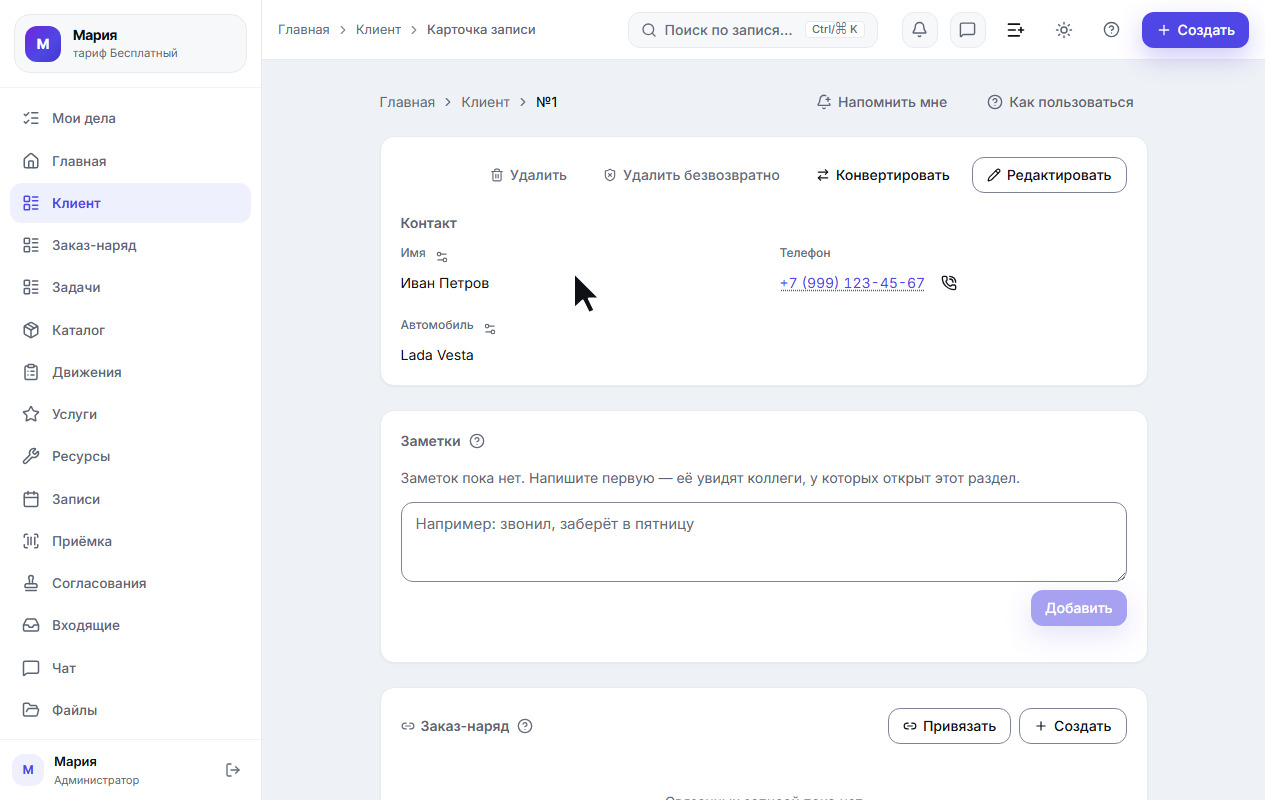Open notifications bell in top bar

[x=919, y=30]
